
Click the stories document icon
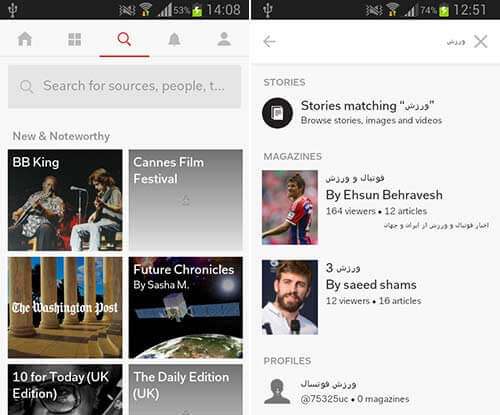point(277,113)
